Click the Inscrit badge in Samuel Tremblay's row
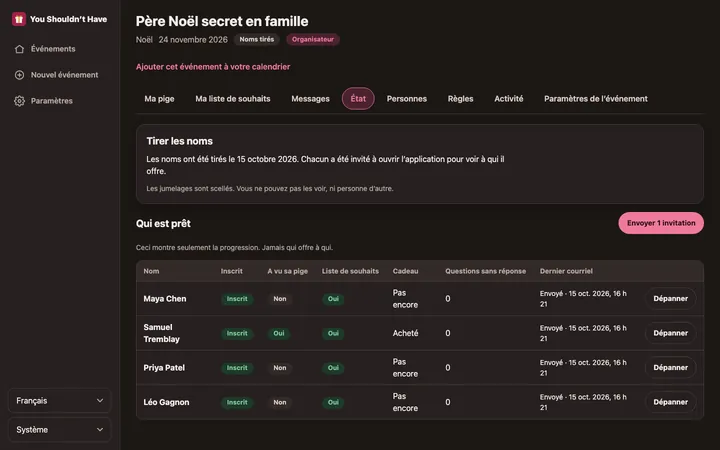This screenshot has width=720, height=450. coord(237,333)
